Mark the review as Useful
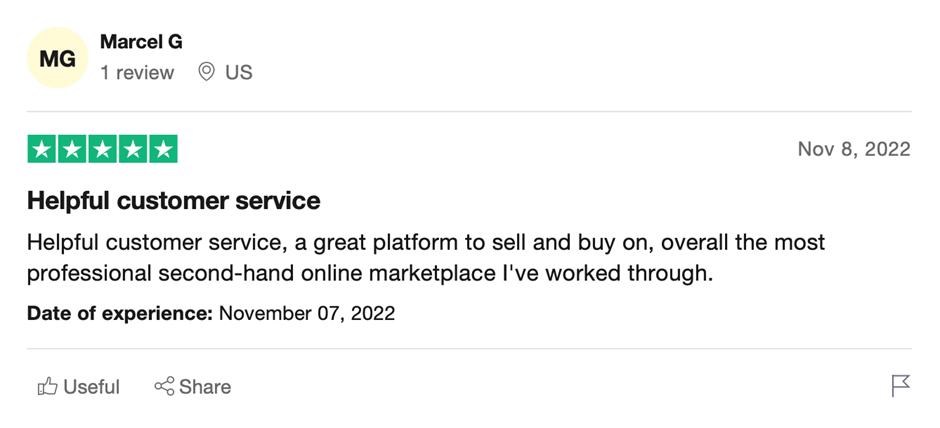The image size is (940, 428). [x=79, y=387]
